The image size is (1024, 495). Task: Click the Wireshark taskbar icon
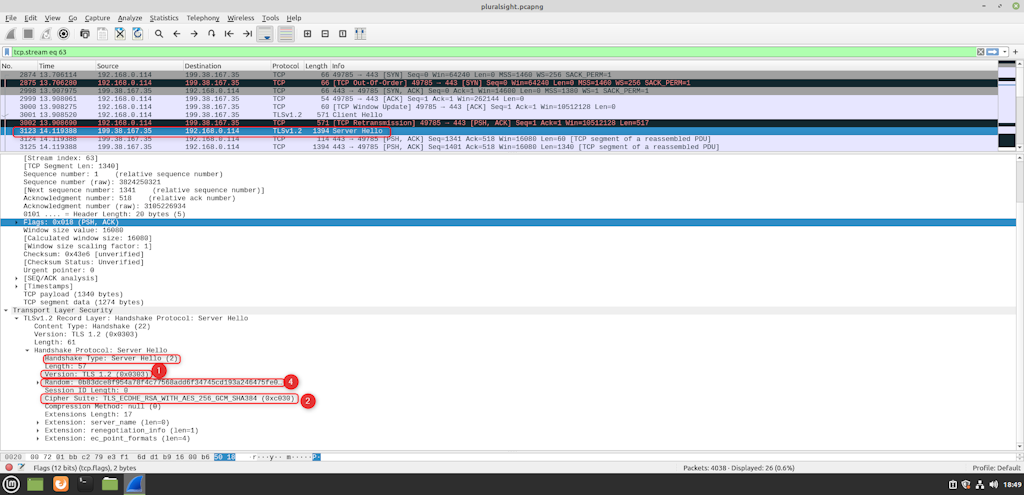click(x=135, y=484)
